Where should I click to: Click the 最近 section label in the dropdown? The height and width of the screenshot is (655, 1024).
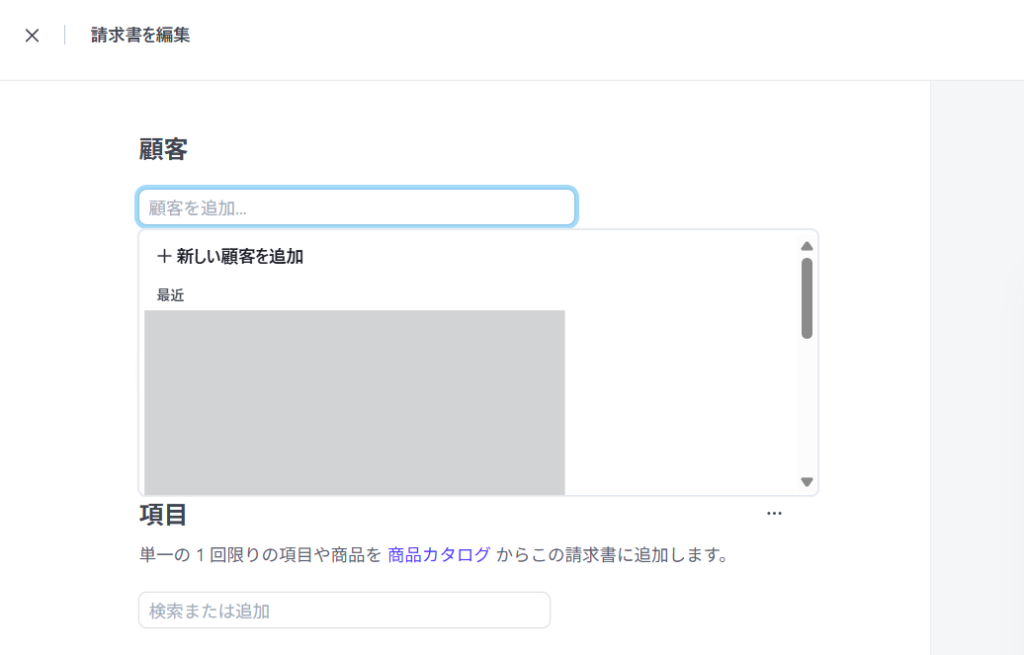tap(170, 295)
